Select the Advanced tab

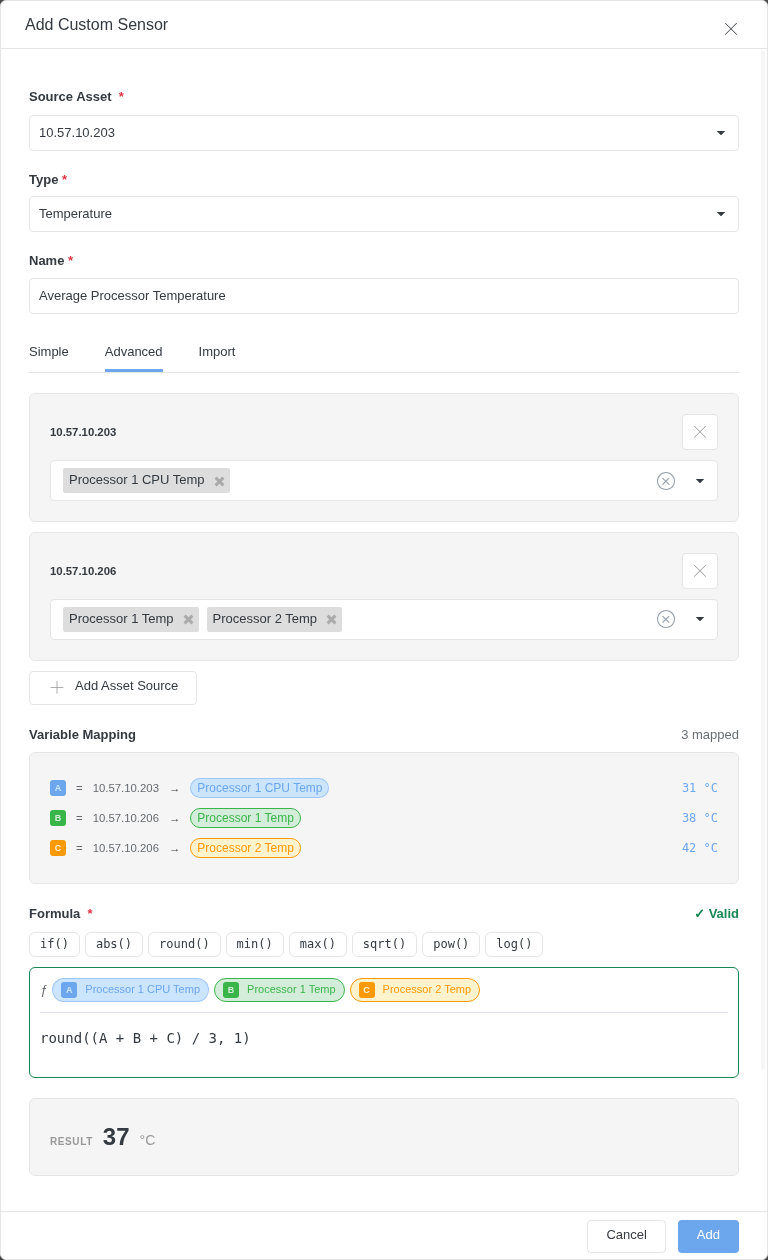(134, 352)
